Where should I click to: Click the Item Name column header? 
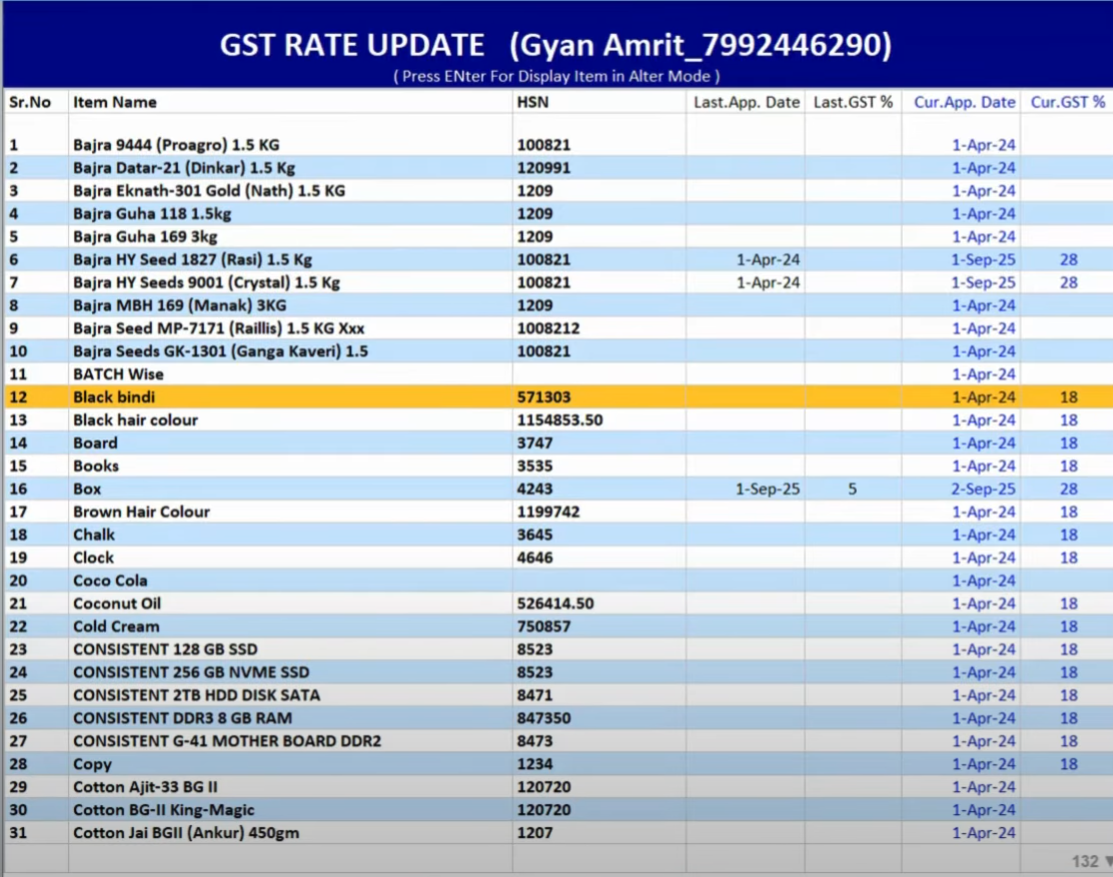(115, 102)
